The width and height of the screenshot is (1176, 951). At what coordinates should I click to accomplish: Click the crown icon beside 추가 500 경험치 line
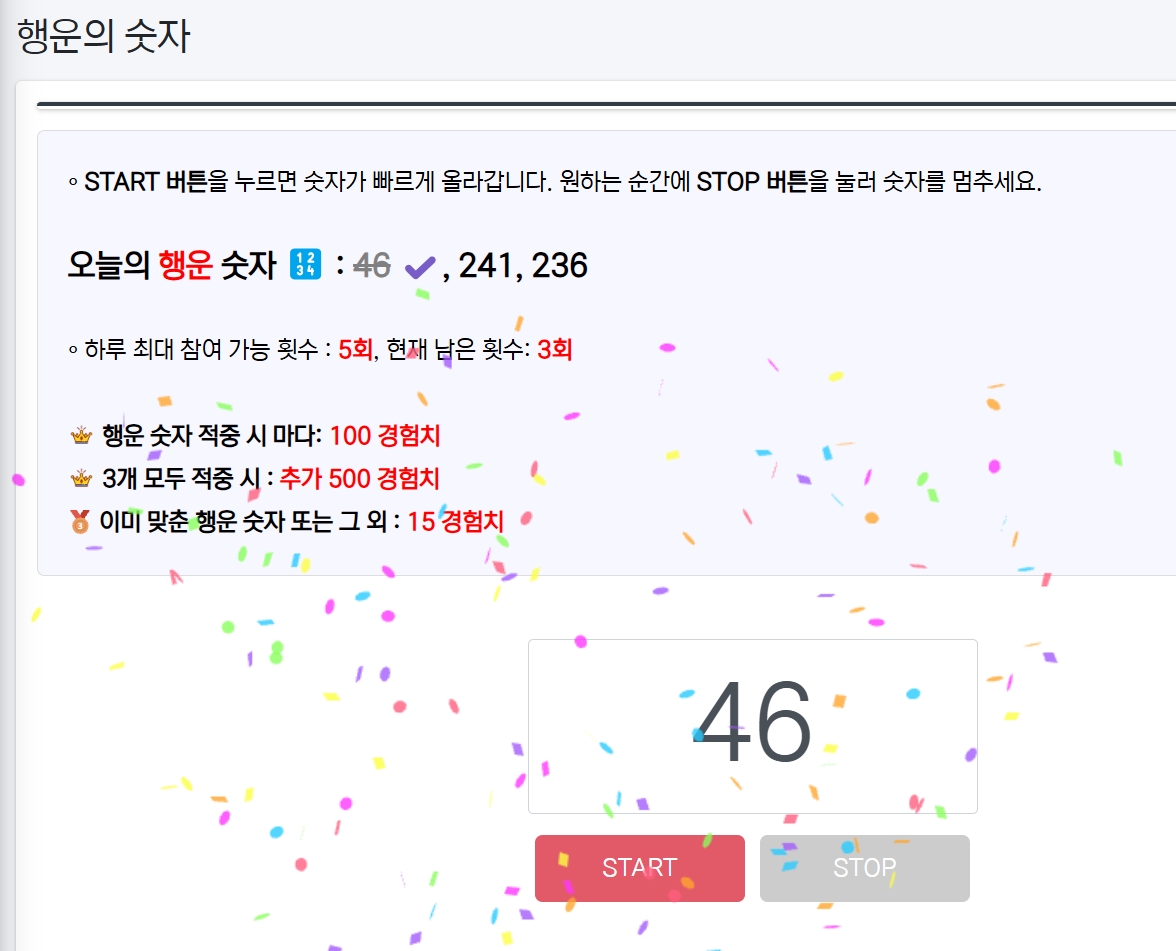click(81, 478)
